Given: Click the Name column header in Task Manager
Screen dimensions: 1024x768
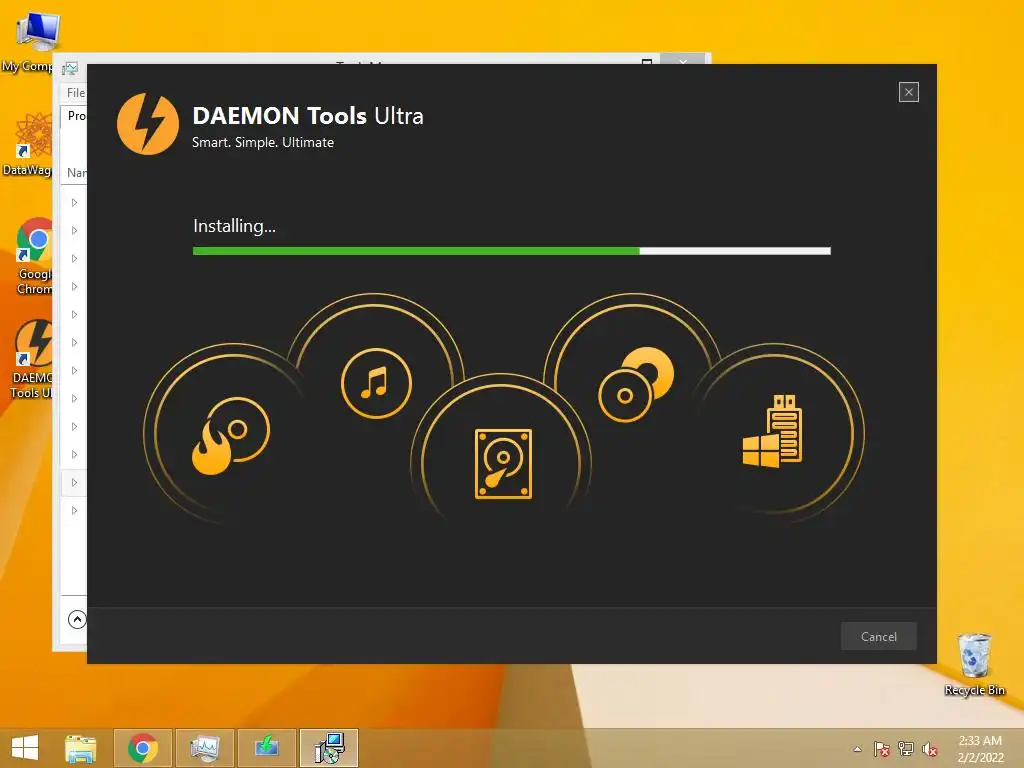Looking at the screenshot, I should click(x=76, y=172).
